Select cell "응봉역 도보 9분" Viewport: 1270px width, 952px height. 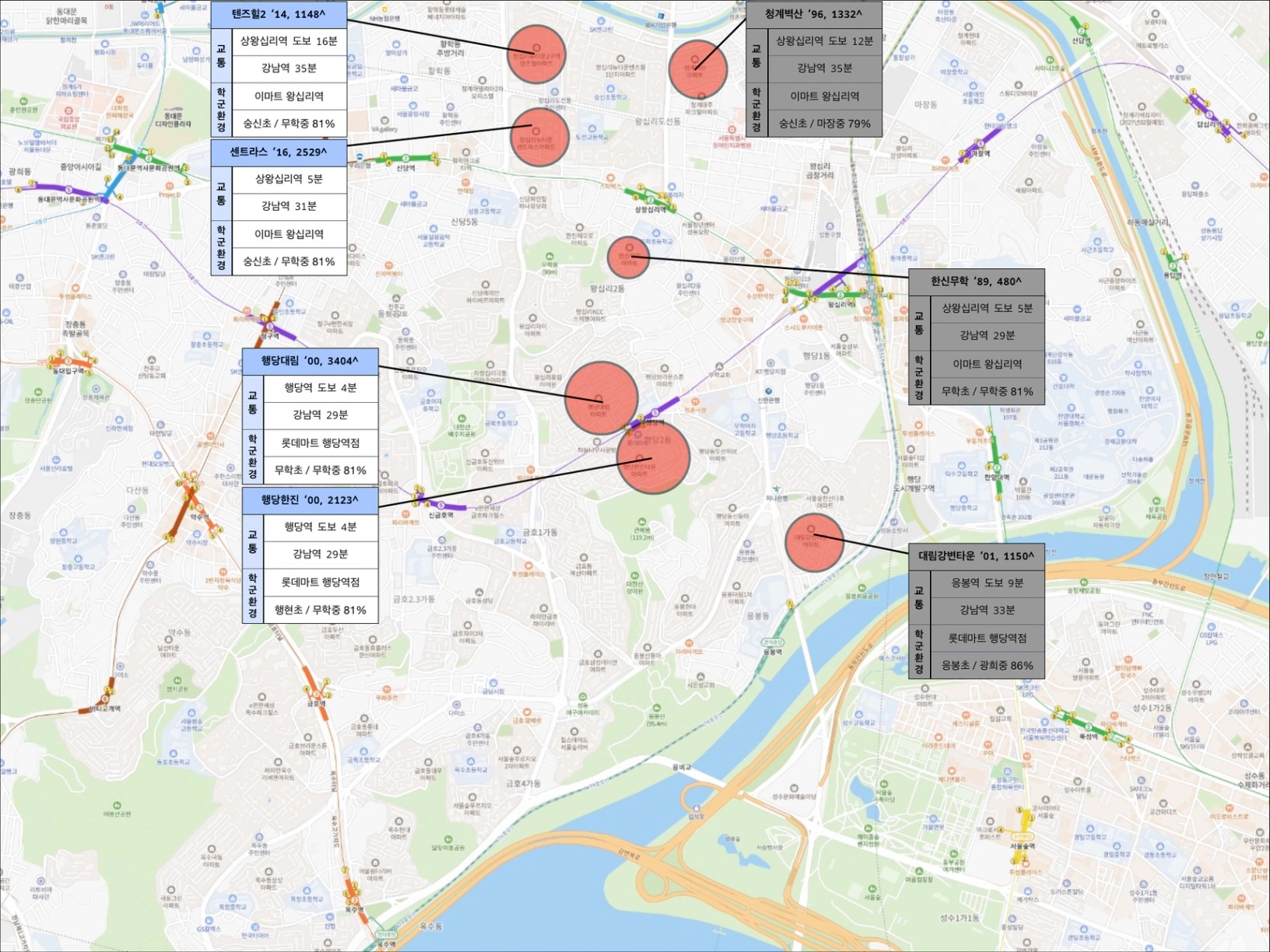(x=988, y=583)
